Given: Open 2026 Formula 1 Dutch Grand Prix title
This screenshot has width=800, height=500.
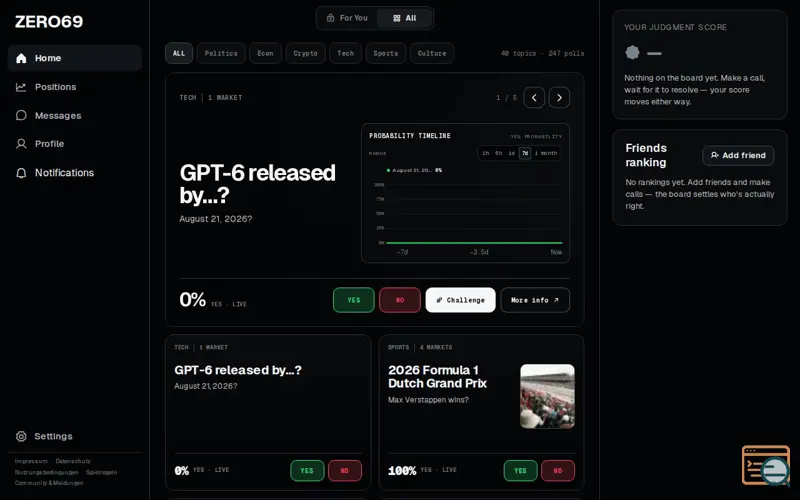Looking at the screenshot, I should (437, 377).
